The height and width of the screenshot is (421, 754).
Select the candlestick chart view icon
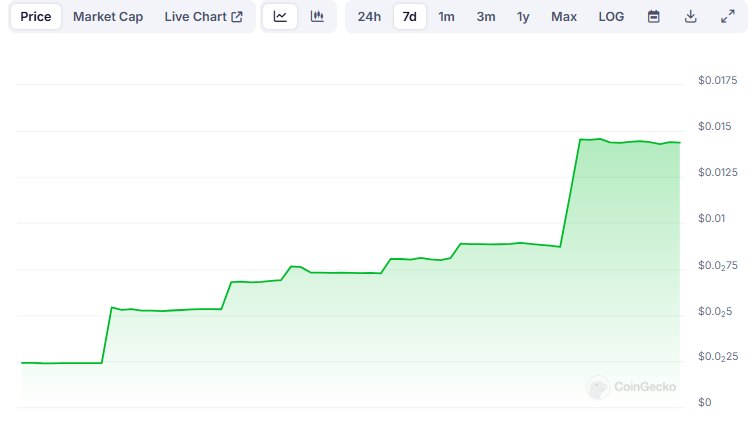click(x=317, y=17)
